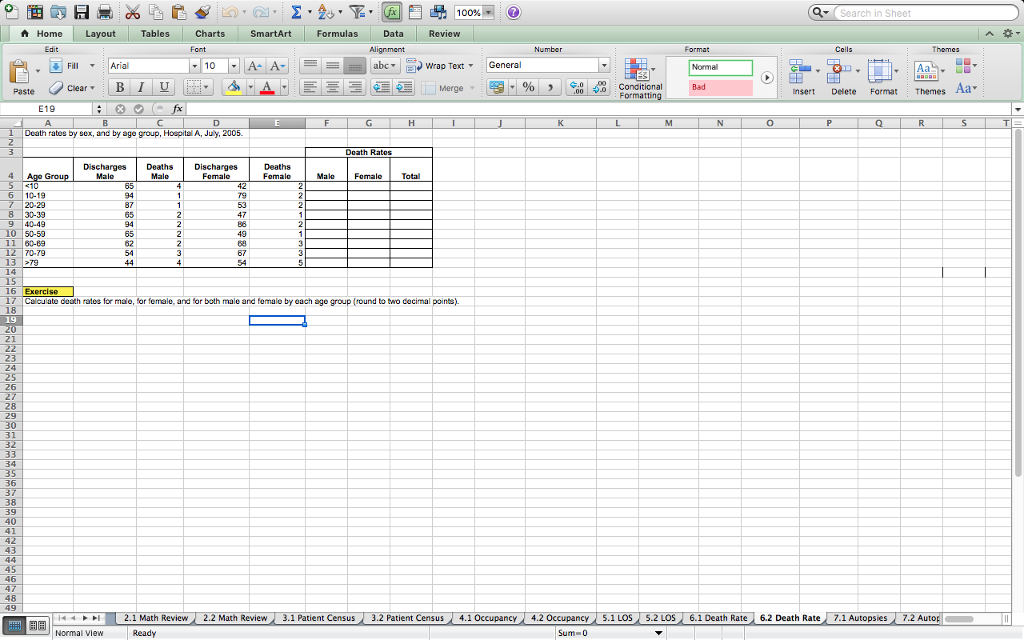Cut the selection using the Scissors icon
This screenshot has height=640, width=1024.
(x=131, y=11)
